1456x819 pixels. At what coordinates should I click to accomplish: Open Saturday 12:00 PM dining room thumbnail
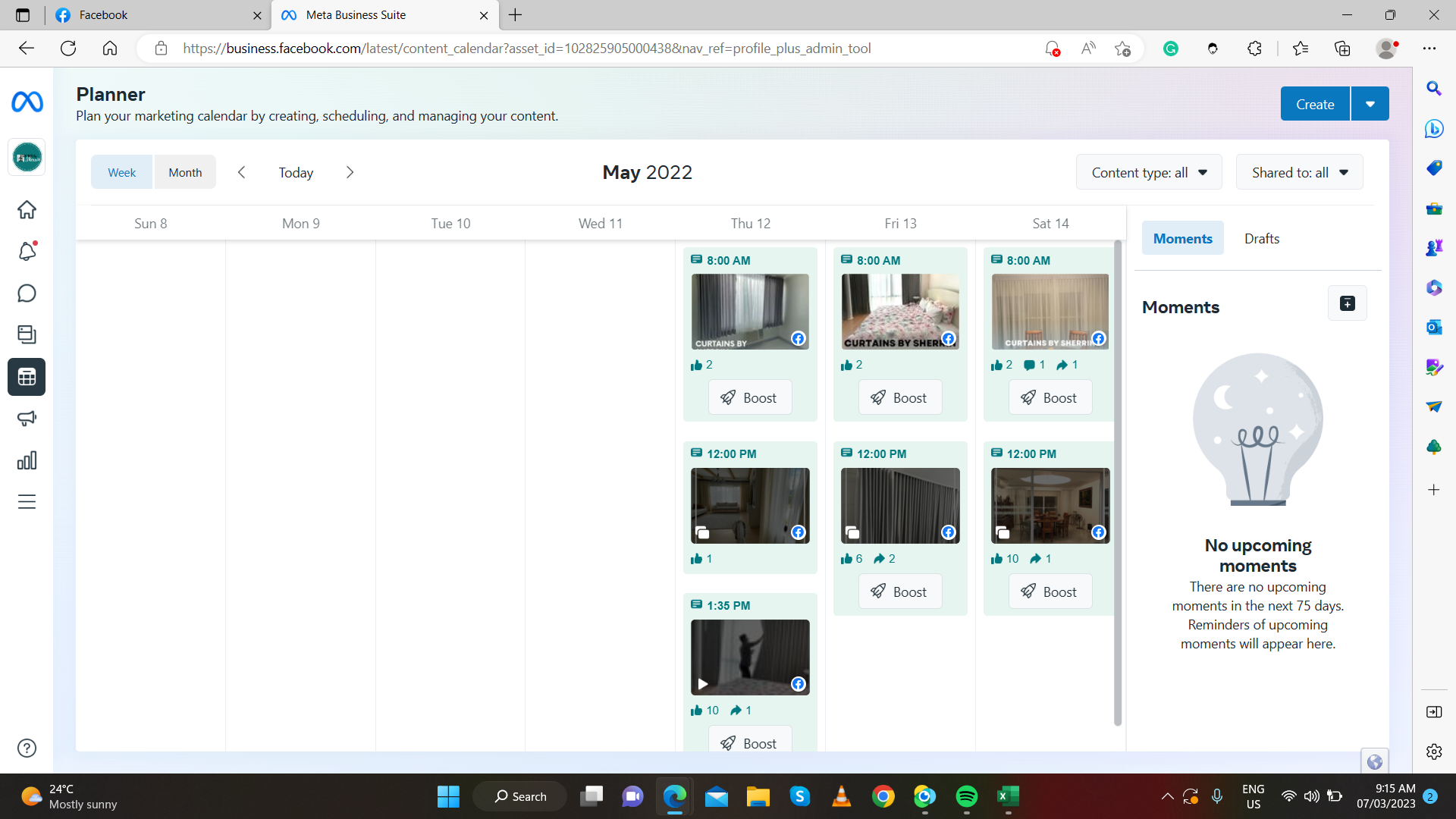click(x=1050, y=506)
